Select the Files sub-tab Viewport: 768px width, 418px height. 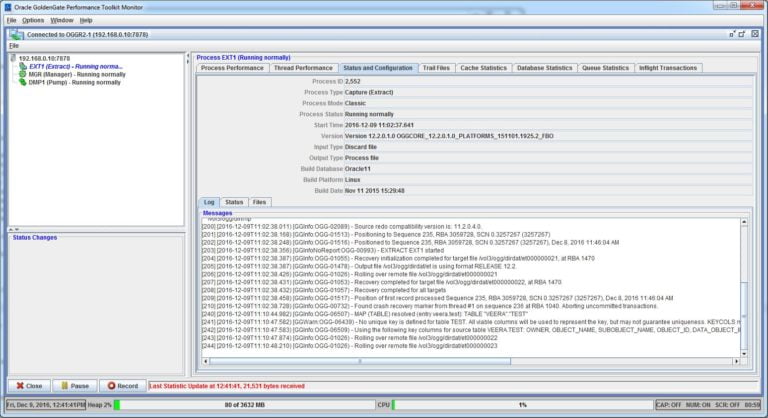tap(259, 201)
